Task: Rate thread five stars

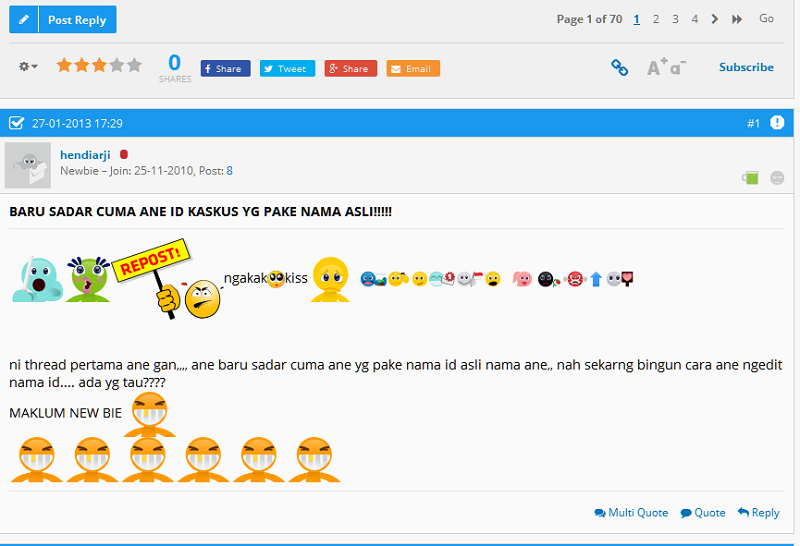Action: (x=134, y=65)
